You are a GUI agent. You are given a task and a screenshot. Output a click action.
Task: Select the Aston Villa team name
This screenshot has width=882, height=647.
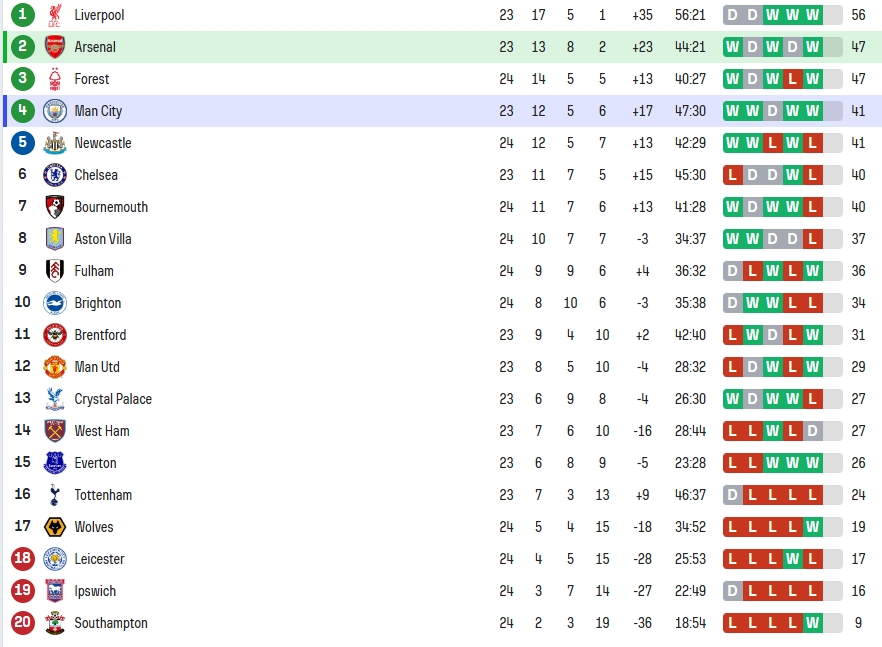pos(103,239)
